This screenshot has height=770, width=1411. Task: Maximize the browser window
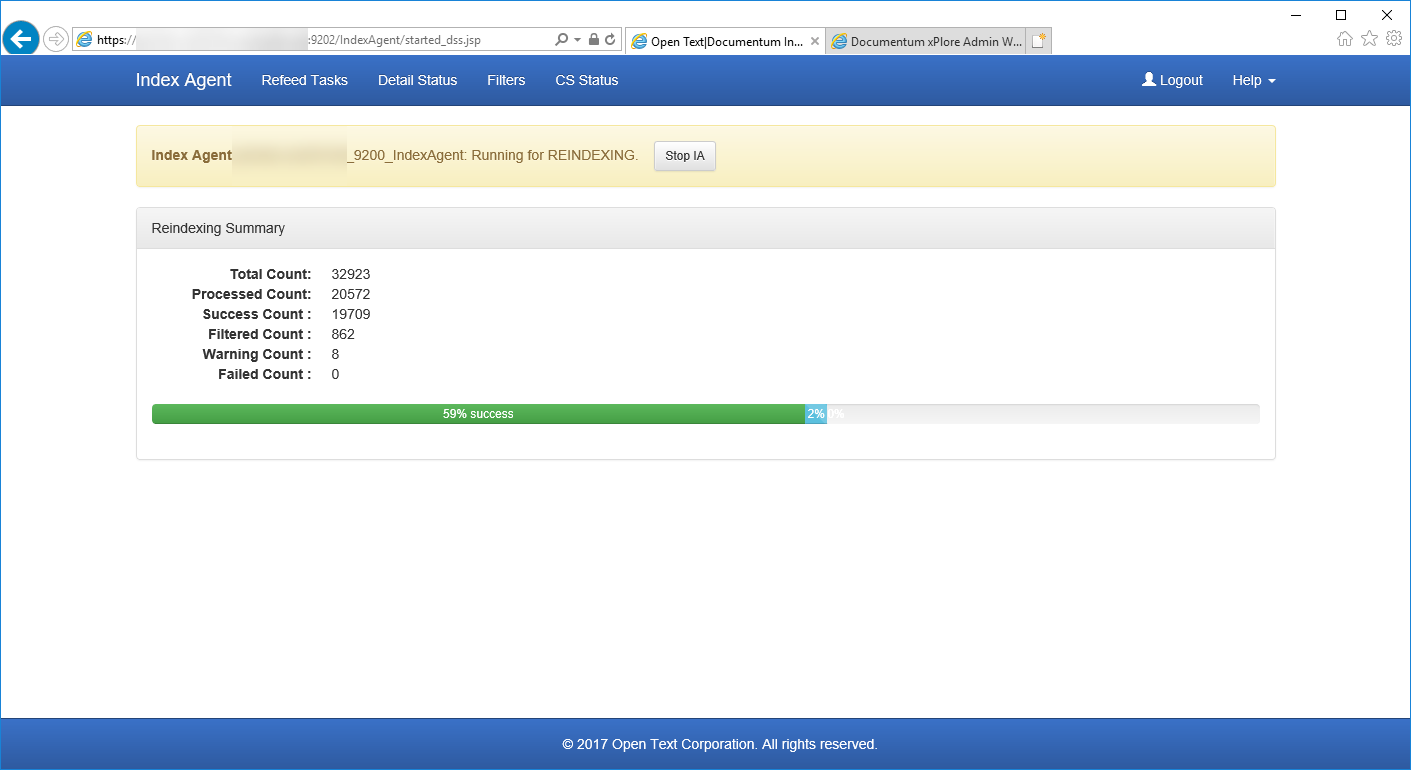click(1341, 15)
